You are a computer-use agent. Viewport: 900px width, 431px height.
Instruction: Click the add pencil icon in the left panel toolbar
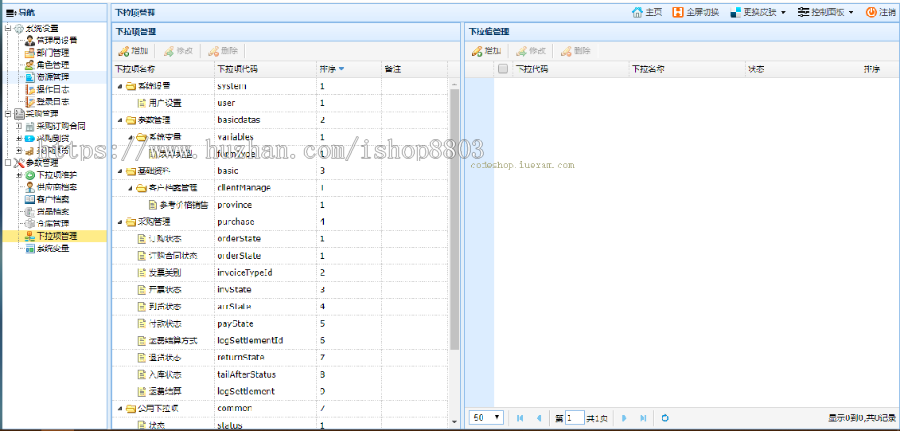[x=123, y=51]
